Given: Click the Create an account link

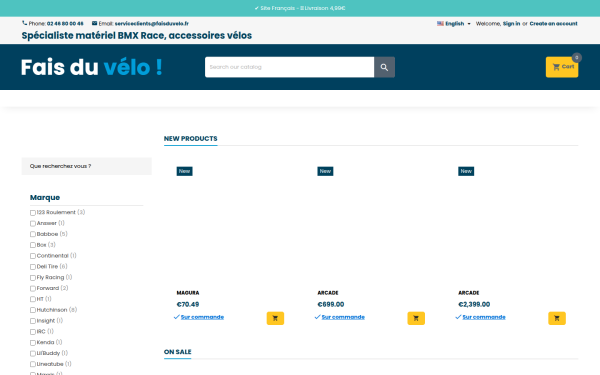Looking at the screenshot, I should pos(553,23).
